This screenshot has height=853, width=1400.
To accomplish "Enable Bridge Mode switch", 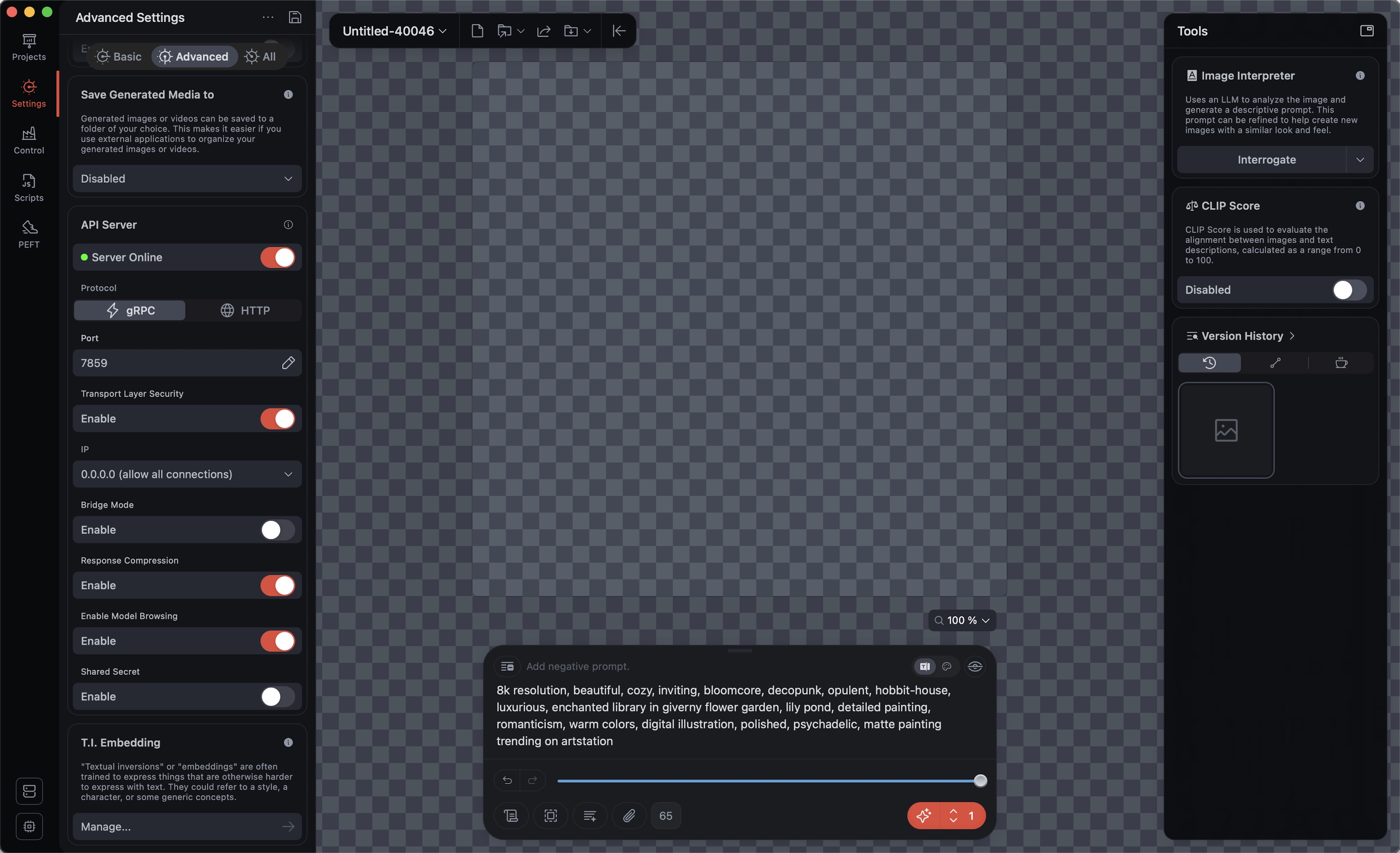I will (x=277, y=530).
